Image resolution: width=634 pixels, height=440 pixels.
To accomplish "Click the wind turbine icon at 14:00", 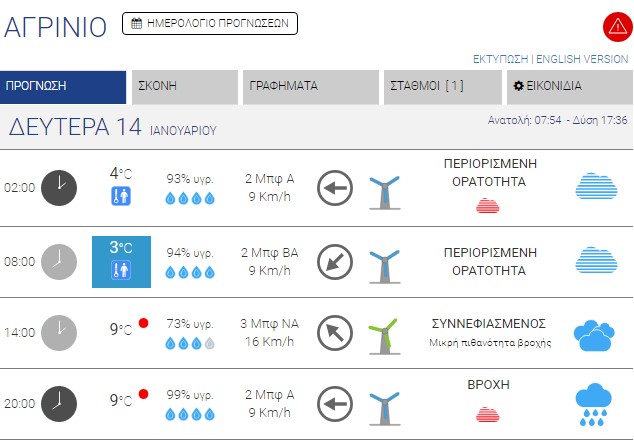I will [x=383, y=333].
